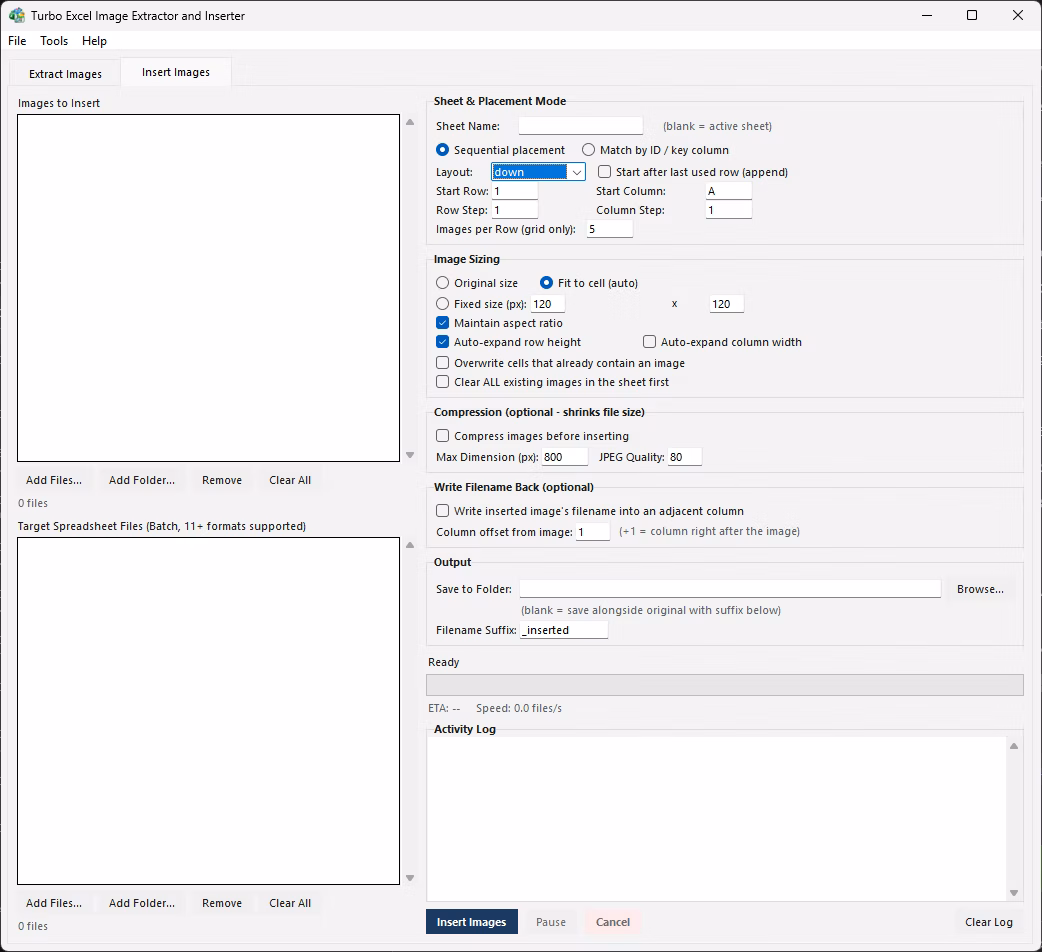Viewport: 1042px width, 952px height.
Task: Click the Pause button
Action: pos(551,922)
